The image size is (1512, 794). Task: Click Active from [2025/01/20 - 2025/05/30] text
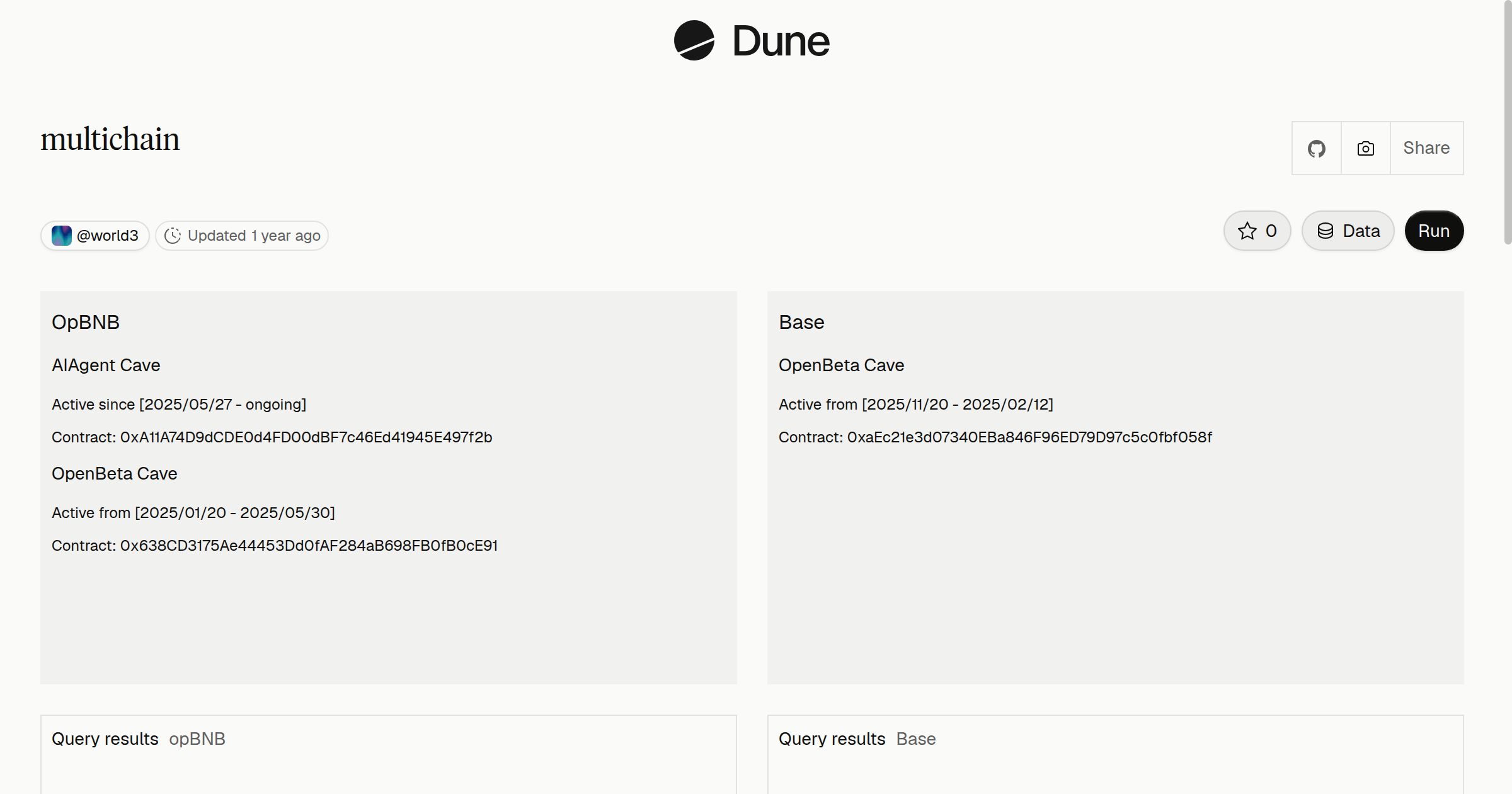click(x=193, y=513)
